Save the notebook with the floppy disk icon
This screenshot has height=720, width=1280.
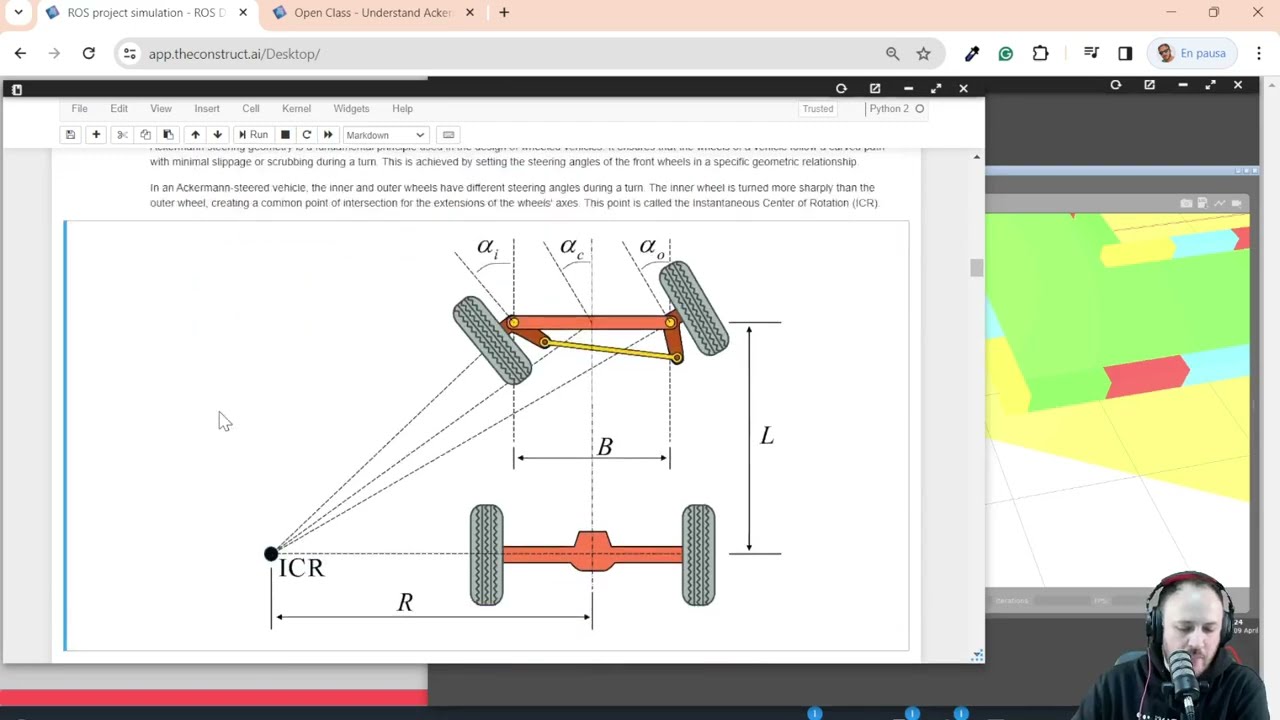(x=70, y=135)
